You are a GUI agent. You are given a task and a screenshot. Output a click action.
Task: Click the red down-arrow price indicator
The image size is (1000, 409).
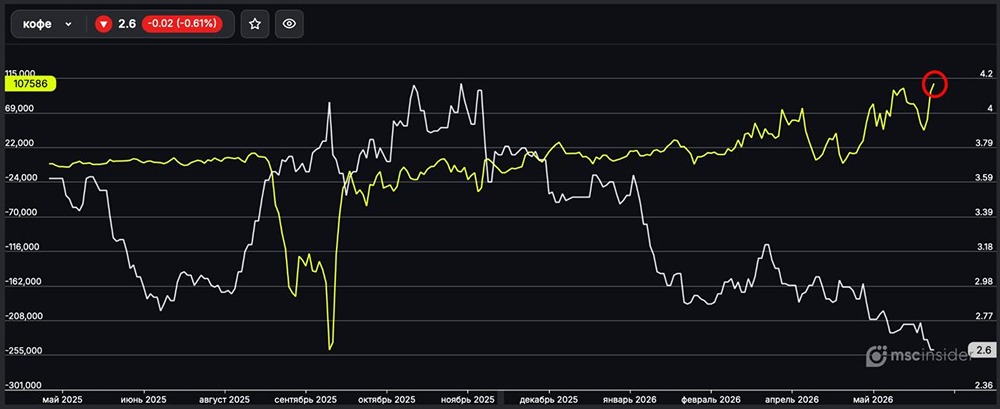click(x=103, y=24)
